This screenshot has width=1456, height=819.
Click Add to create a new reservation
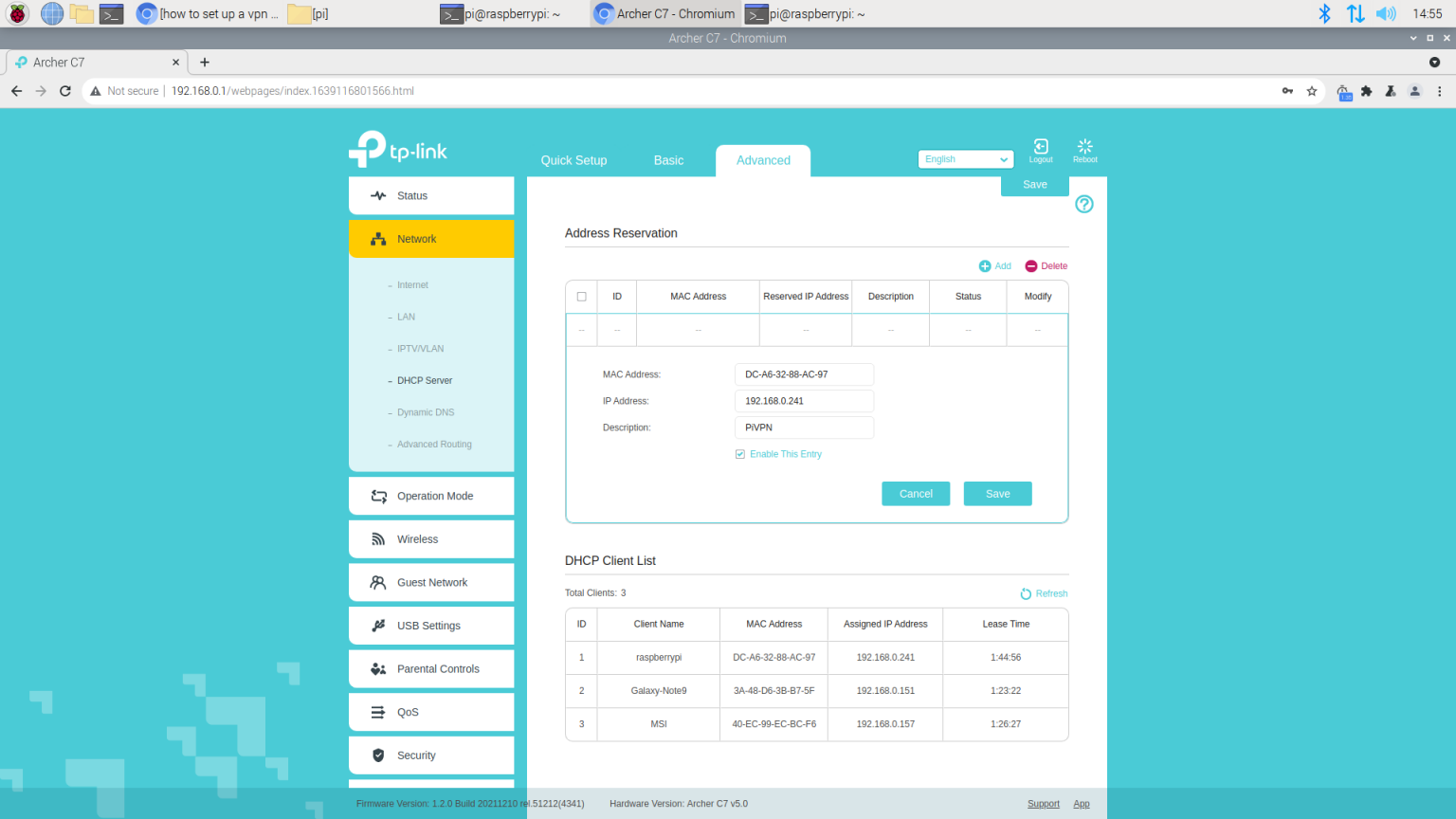pyautogui.click(x=994, y=266)
